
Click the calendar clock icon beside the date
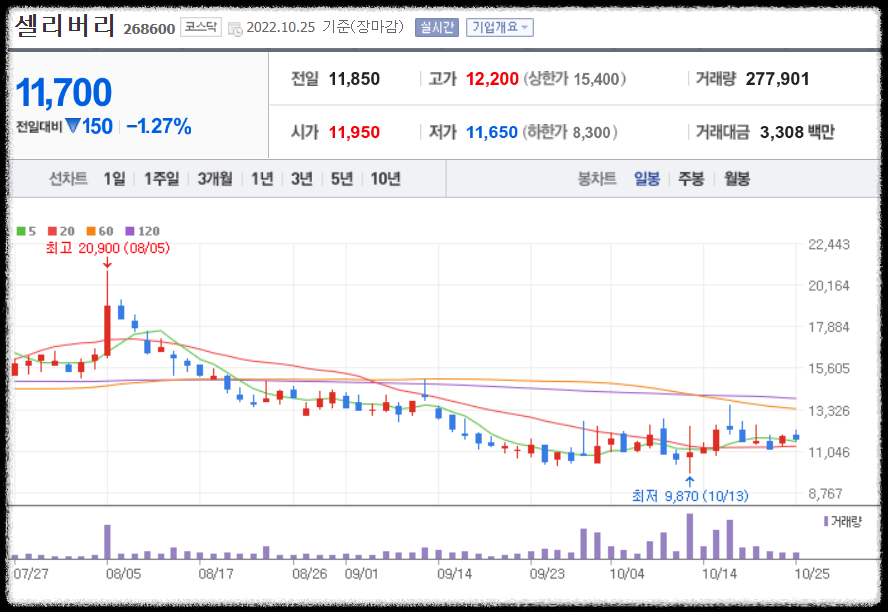tap(235, 28)
